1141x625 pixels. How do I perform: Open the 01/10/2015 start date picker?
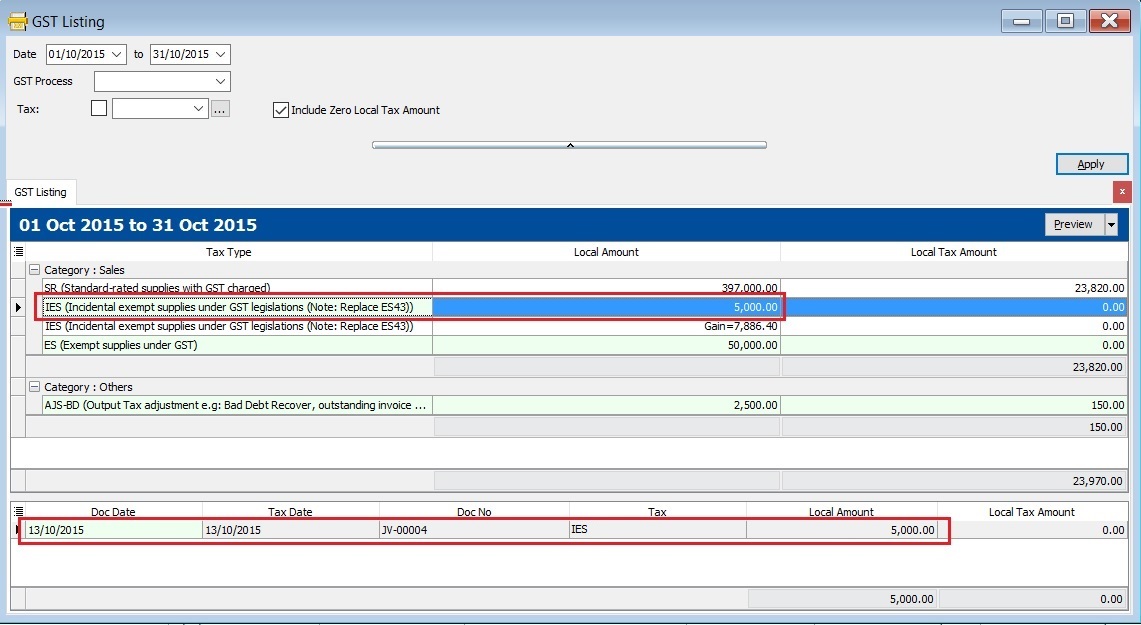tap(119, 54)
